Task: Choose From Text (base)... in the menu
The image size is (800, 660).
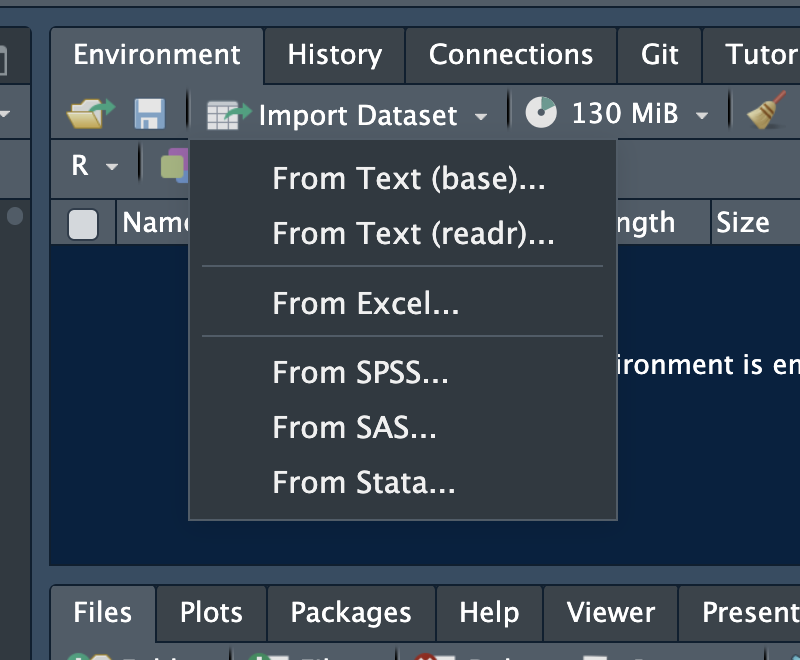Action: click(410, 179)
